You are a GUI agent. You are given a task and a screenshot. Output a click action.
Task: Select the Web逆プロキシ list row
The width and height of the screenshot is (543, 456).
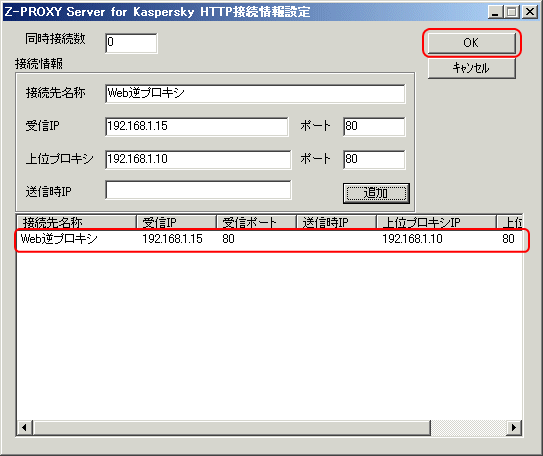[x=269, y=239]
